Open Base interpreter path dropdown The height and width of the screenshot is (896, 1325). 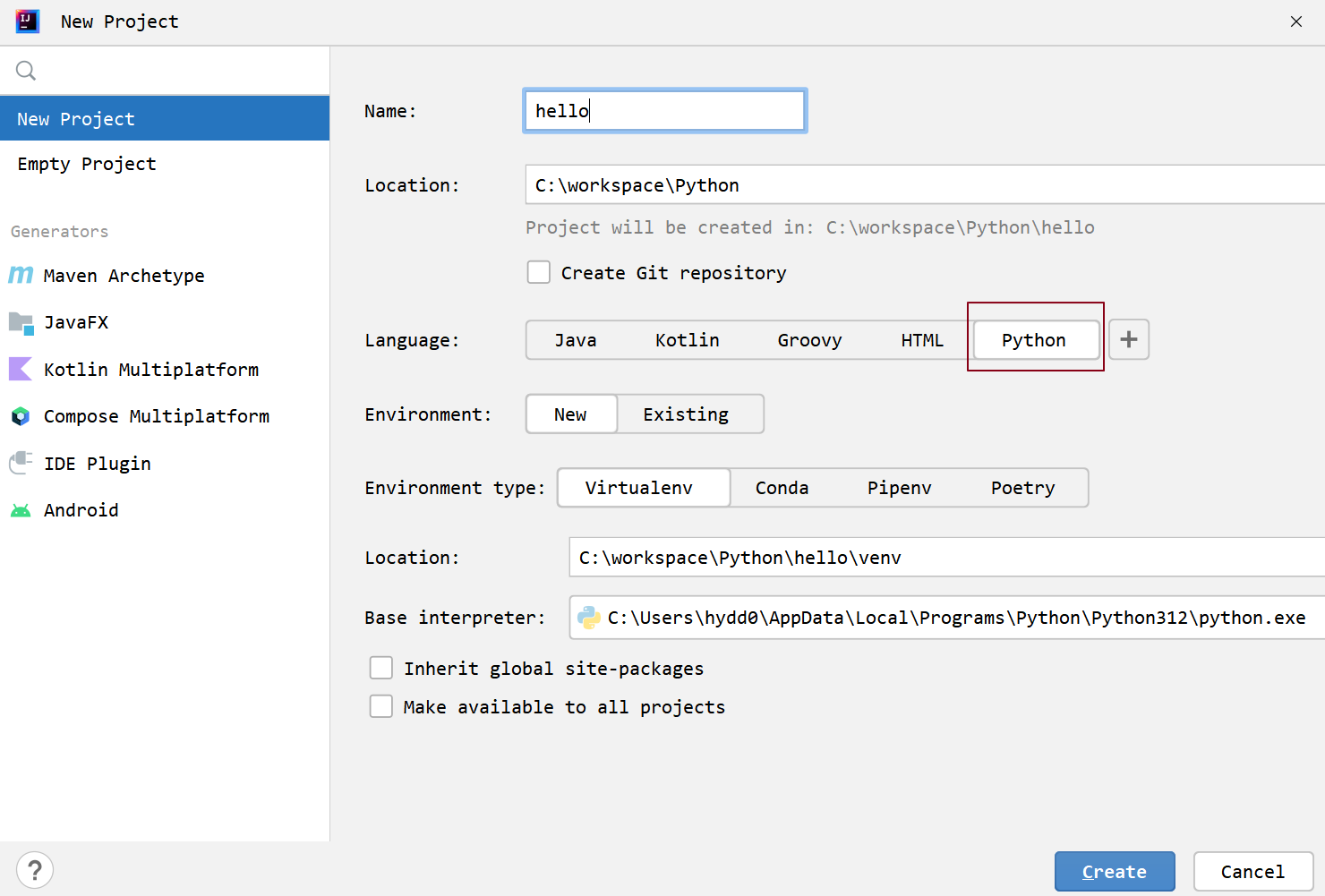[x=947, y=618]
